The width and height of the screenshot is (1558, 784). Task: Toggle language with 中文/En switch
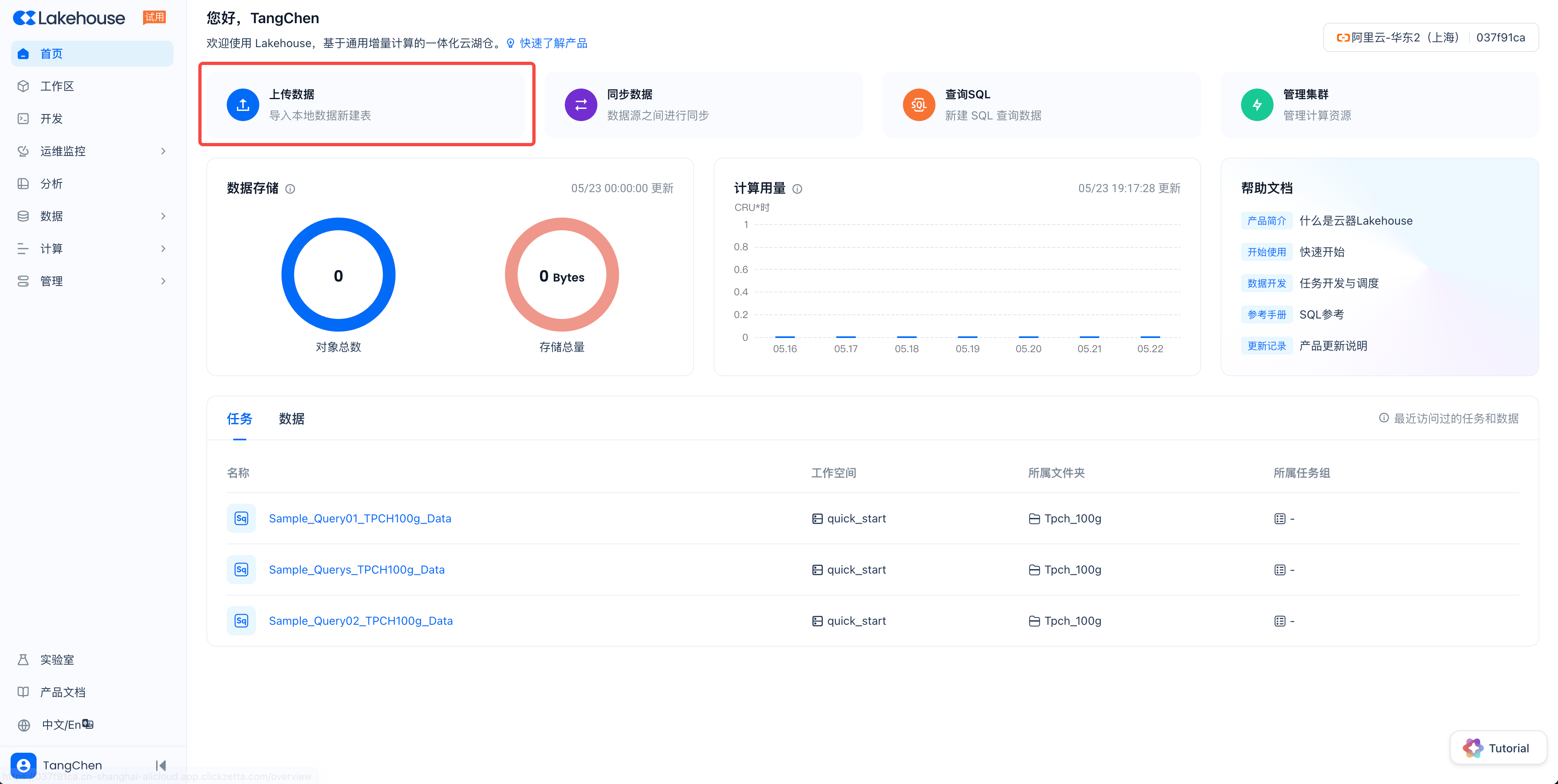(67, 724)
